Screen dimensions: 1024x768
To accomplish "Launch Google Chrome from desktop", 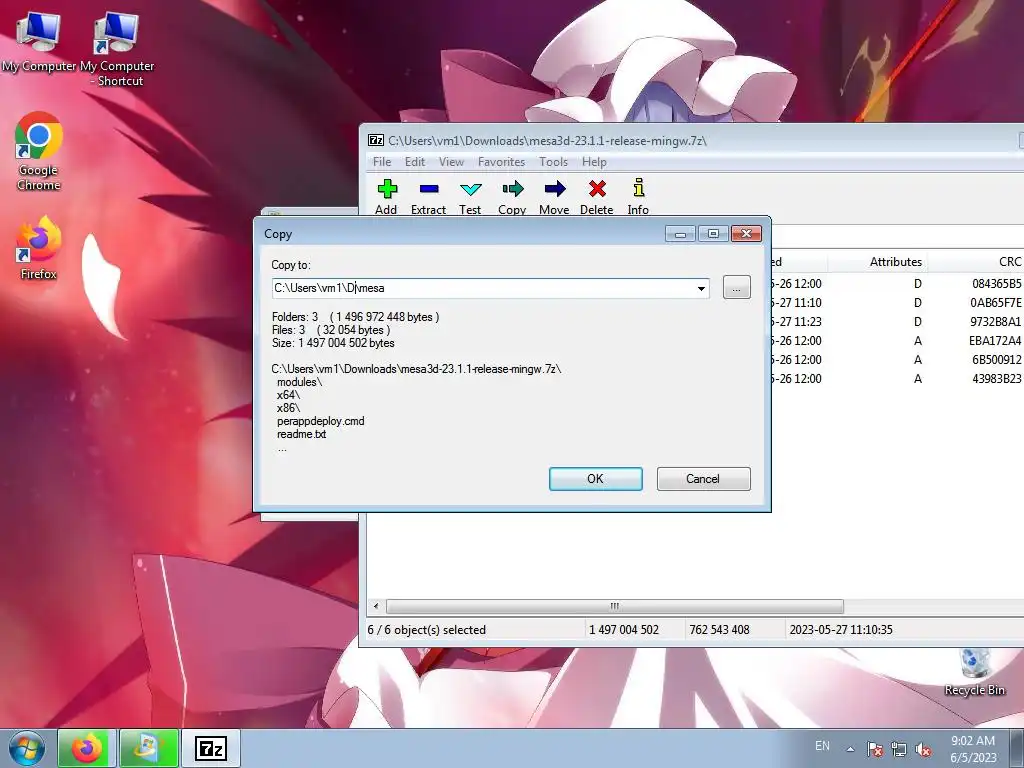I will (39, 152).
